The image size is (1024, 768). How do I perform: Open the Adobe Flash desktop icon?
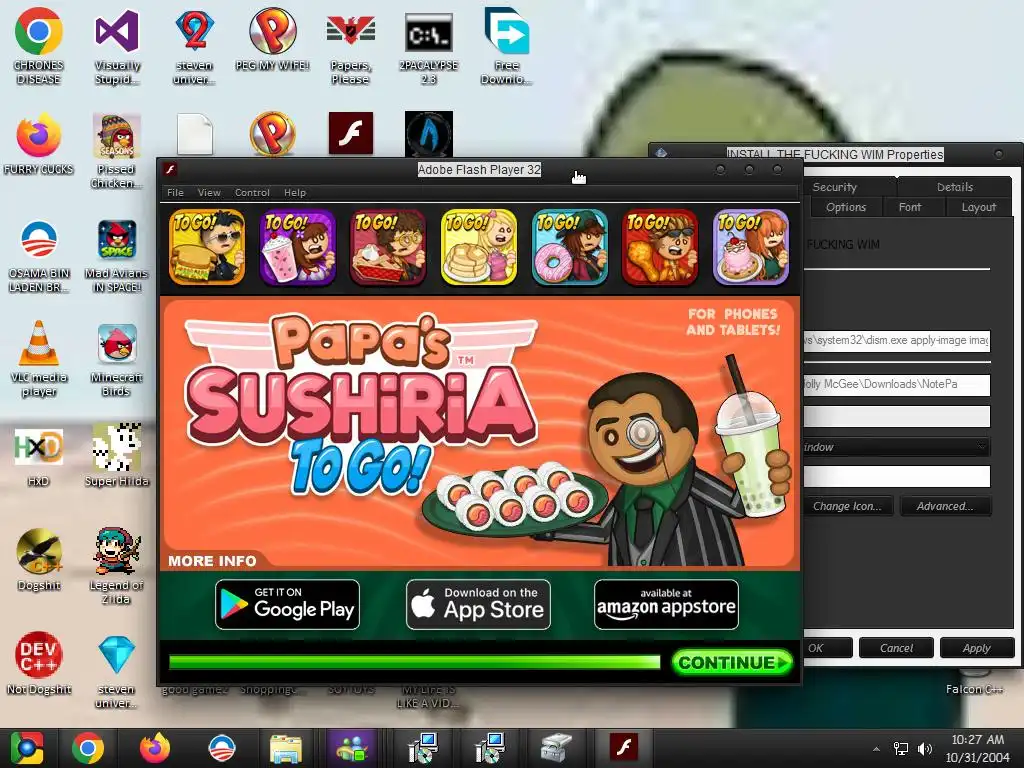pyautogui.click(x=351, y=133)
